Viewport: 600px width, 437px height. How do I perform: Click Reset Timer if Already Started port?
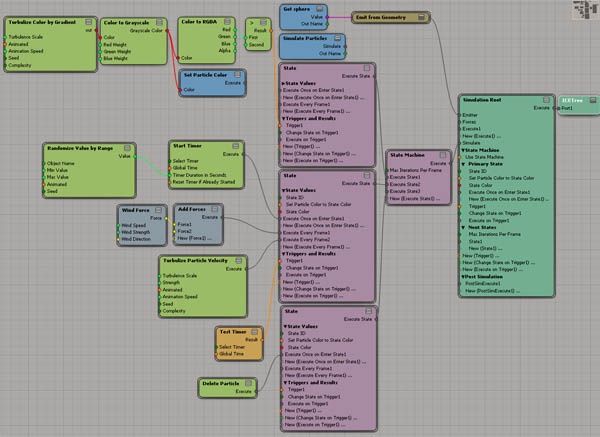pyautogui.click(x=170, y=182)
